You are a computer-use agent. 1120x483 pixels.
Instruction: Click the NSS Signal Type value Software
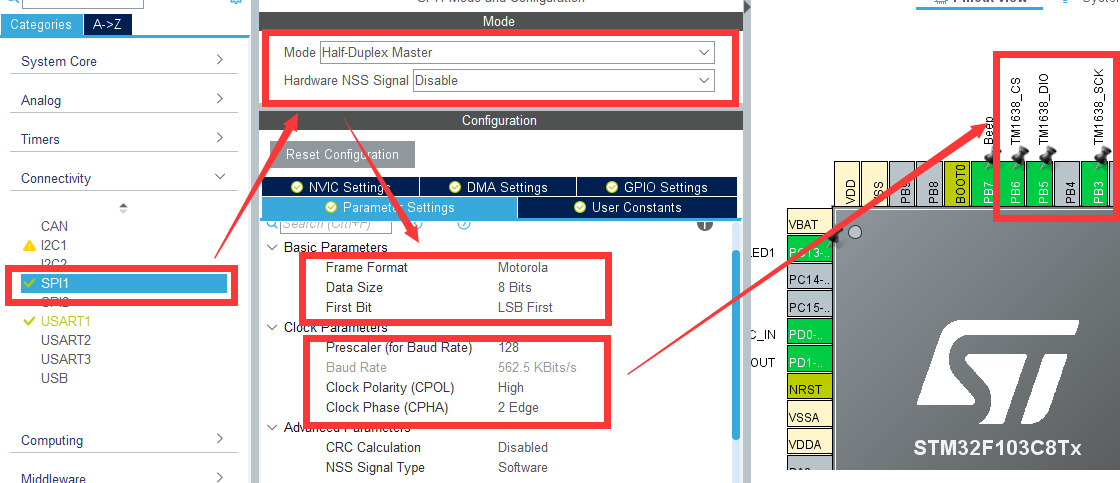pyautogui.click(x=523, y=467)
